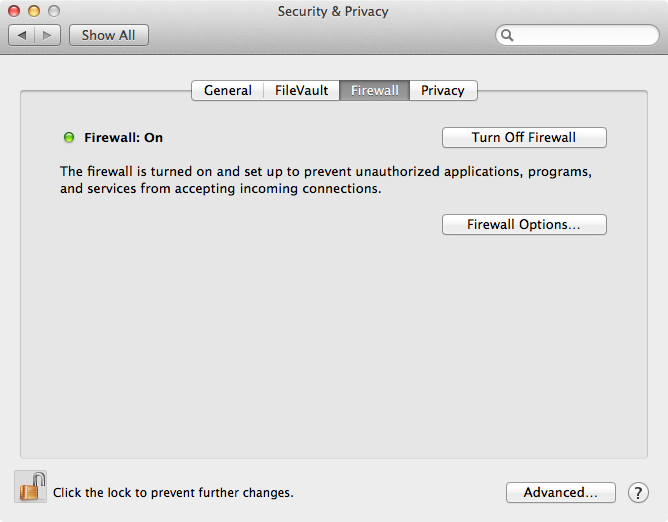Click the magnifying glass search icon

(507, 35)
